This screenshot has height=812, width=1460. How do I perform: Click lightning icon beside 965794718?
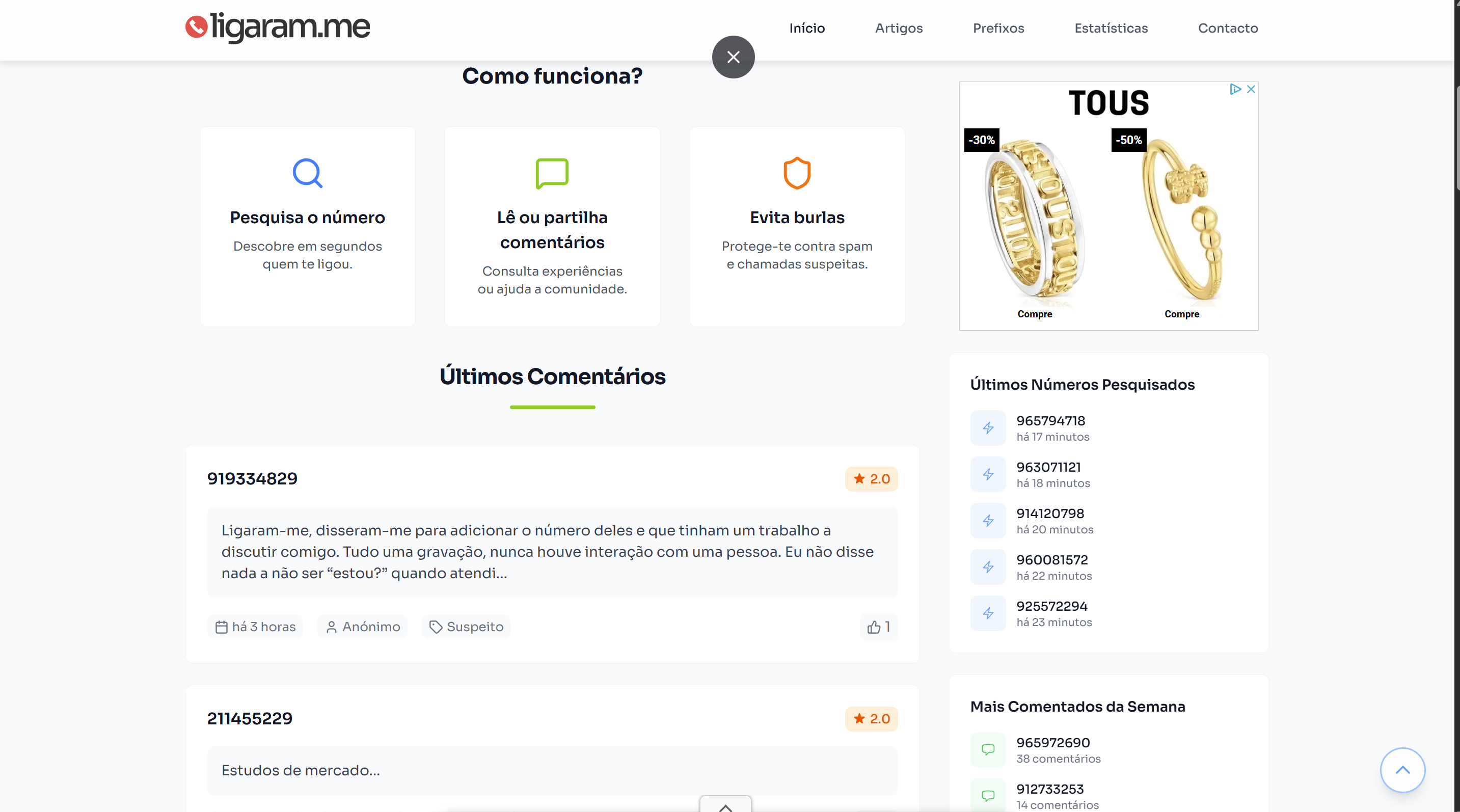point(988,428)
